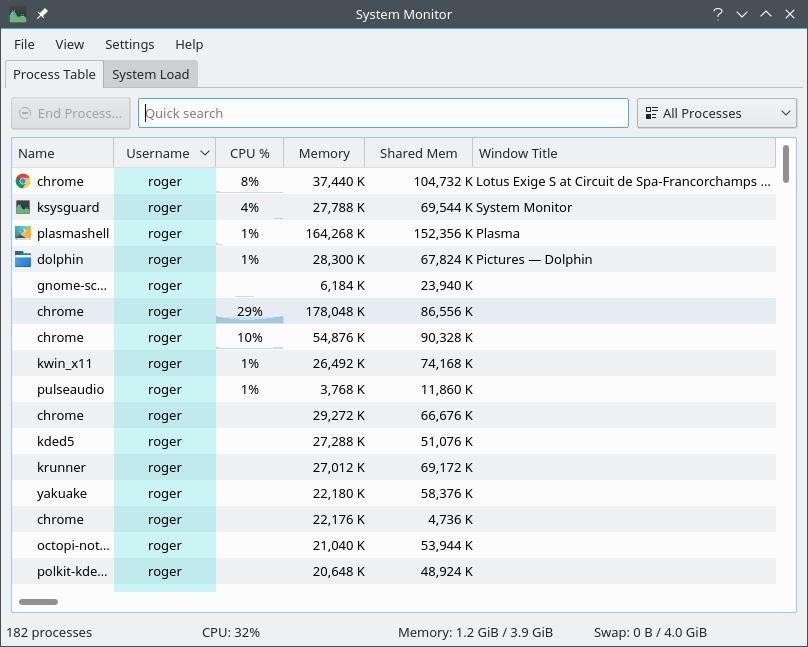Sort by the CPU % column header
The height and width of the screenshot is (647, 808).
(249, 153)
